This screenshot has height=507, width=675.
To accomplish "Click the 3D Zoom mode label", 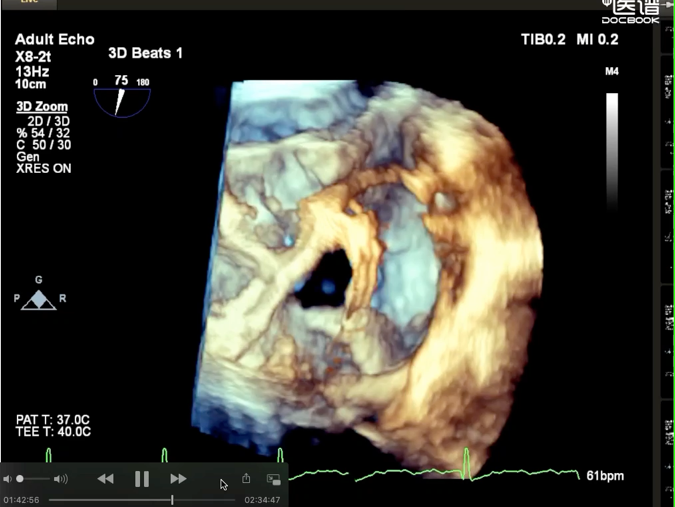I will (x=42, y=107).
